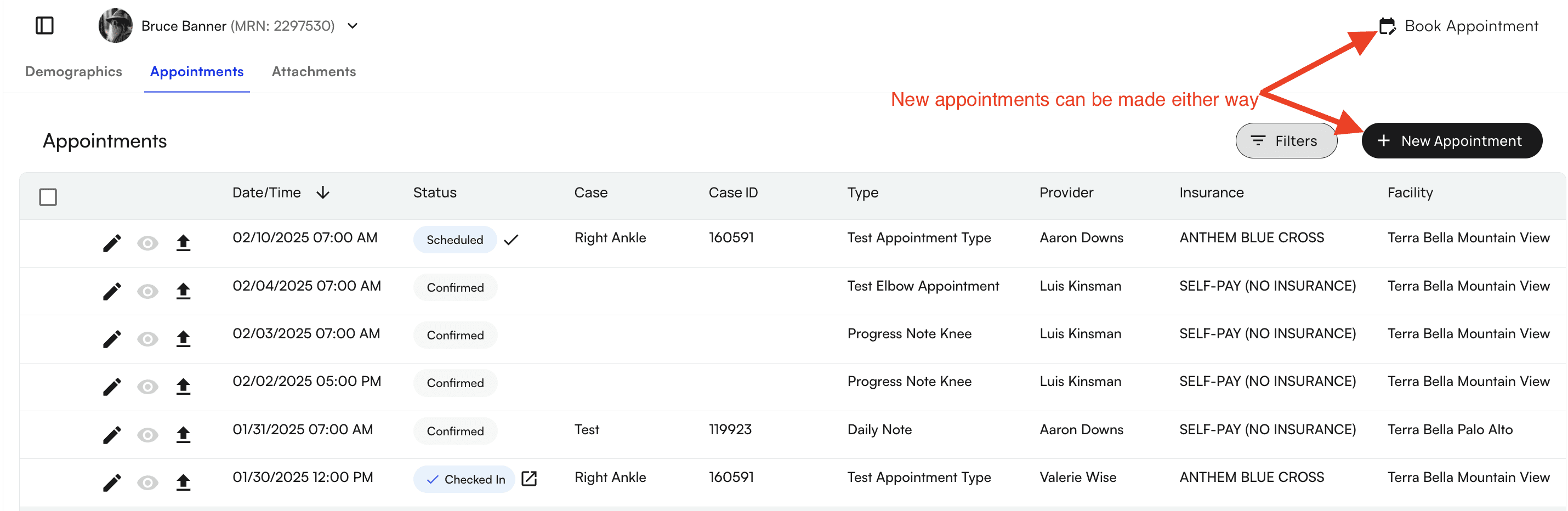Click checkmark next to Scheduled status
Screen dimensions: 1568x511
tap(510, 240)
